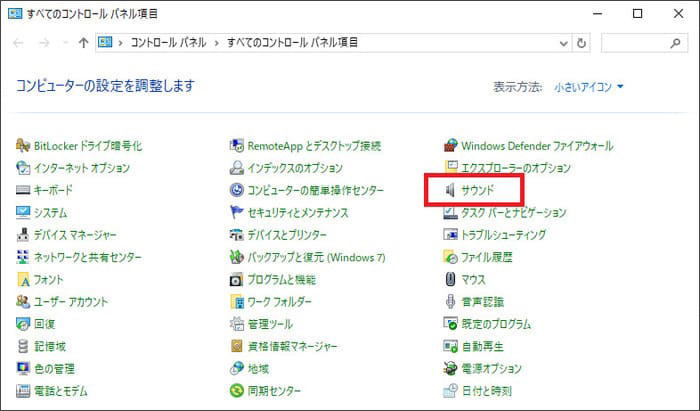
Task: Expand chevron after コントロール パネル breadcrumb
Action: pos(217,43)
